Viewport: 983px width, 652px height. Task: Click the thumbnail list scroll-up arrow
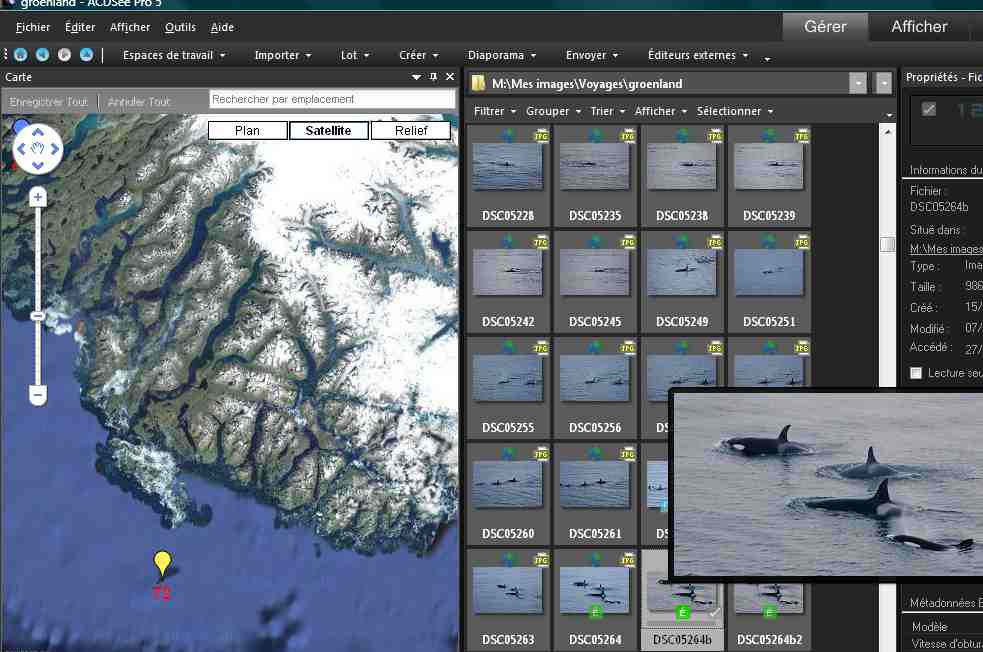888,132
